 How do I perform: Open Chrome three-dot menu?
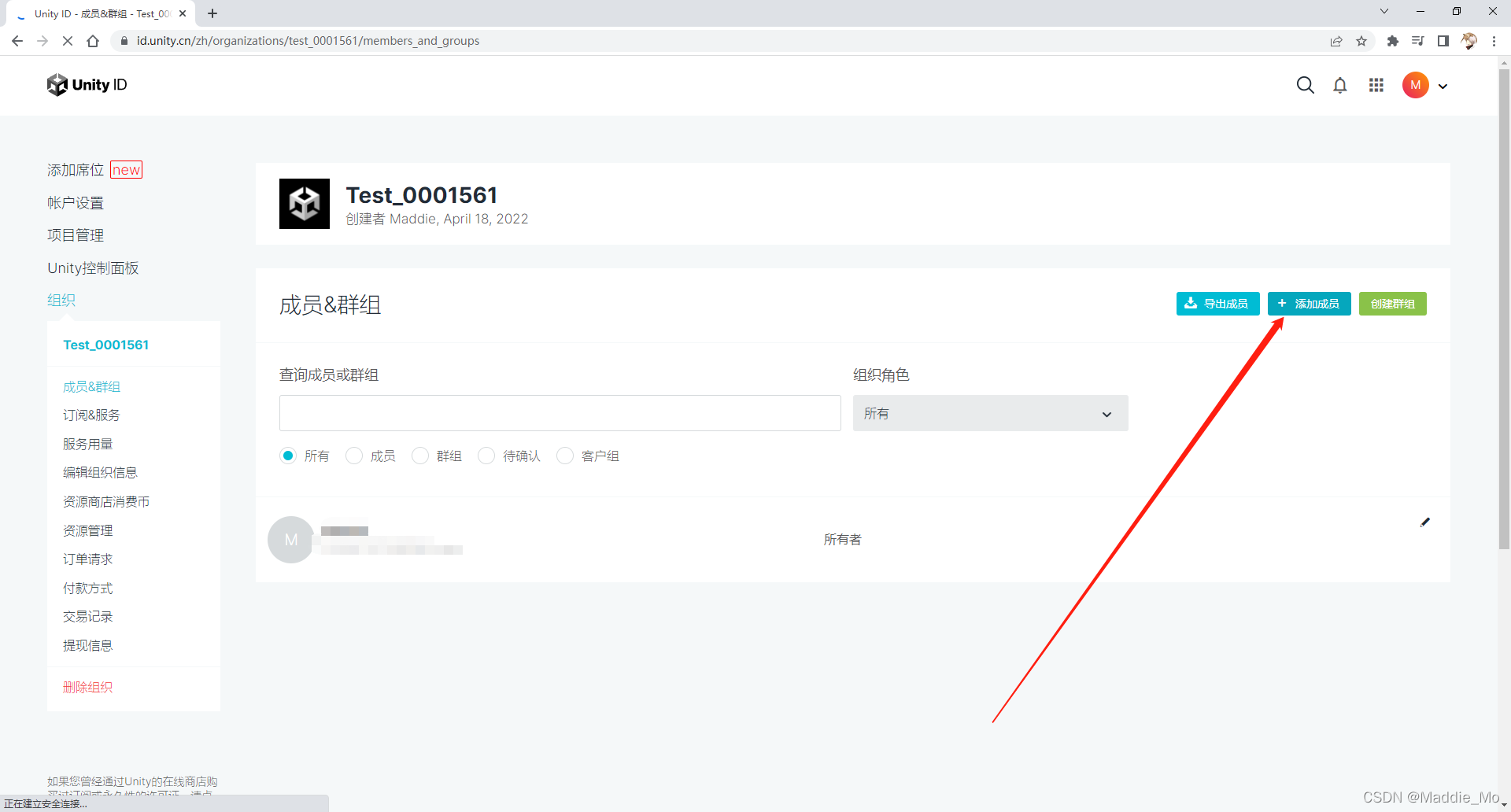(x=1494, y=41)
